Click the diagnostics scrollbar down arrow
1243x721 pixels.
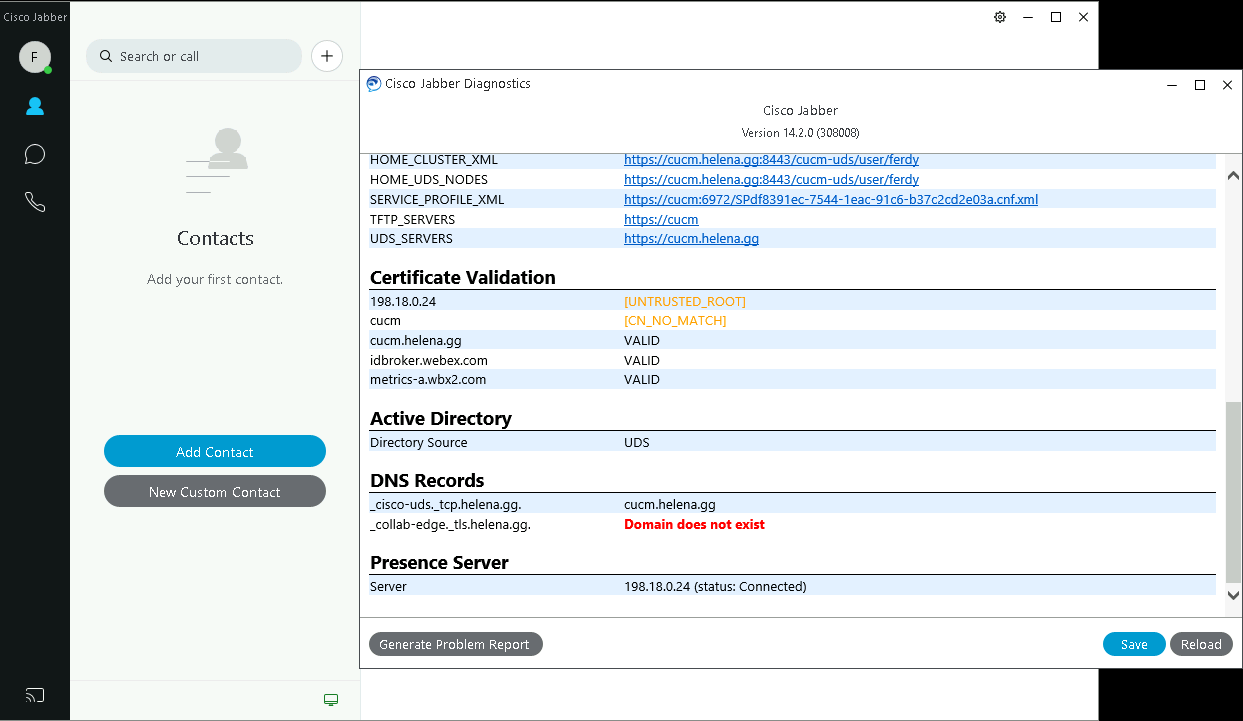click(x=1233, y=595)
